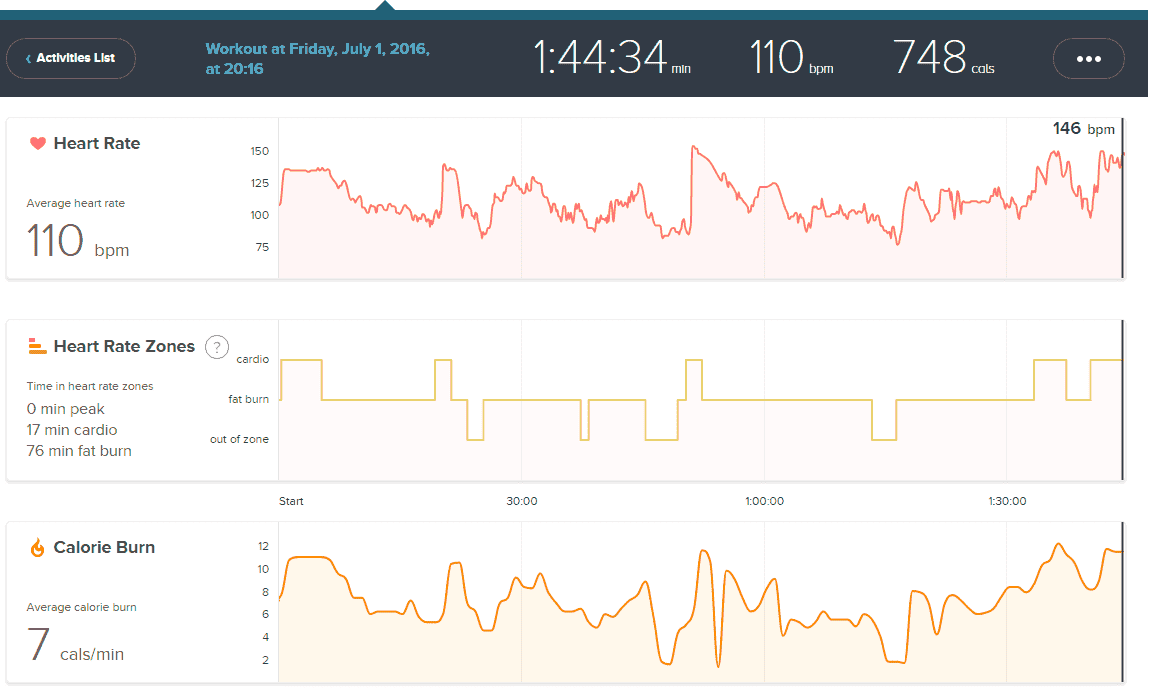Click the cardio zone axis label

252,358
